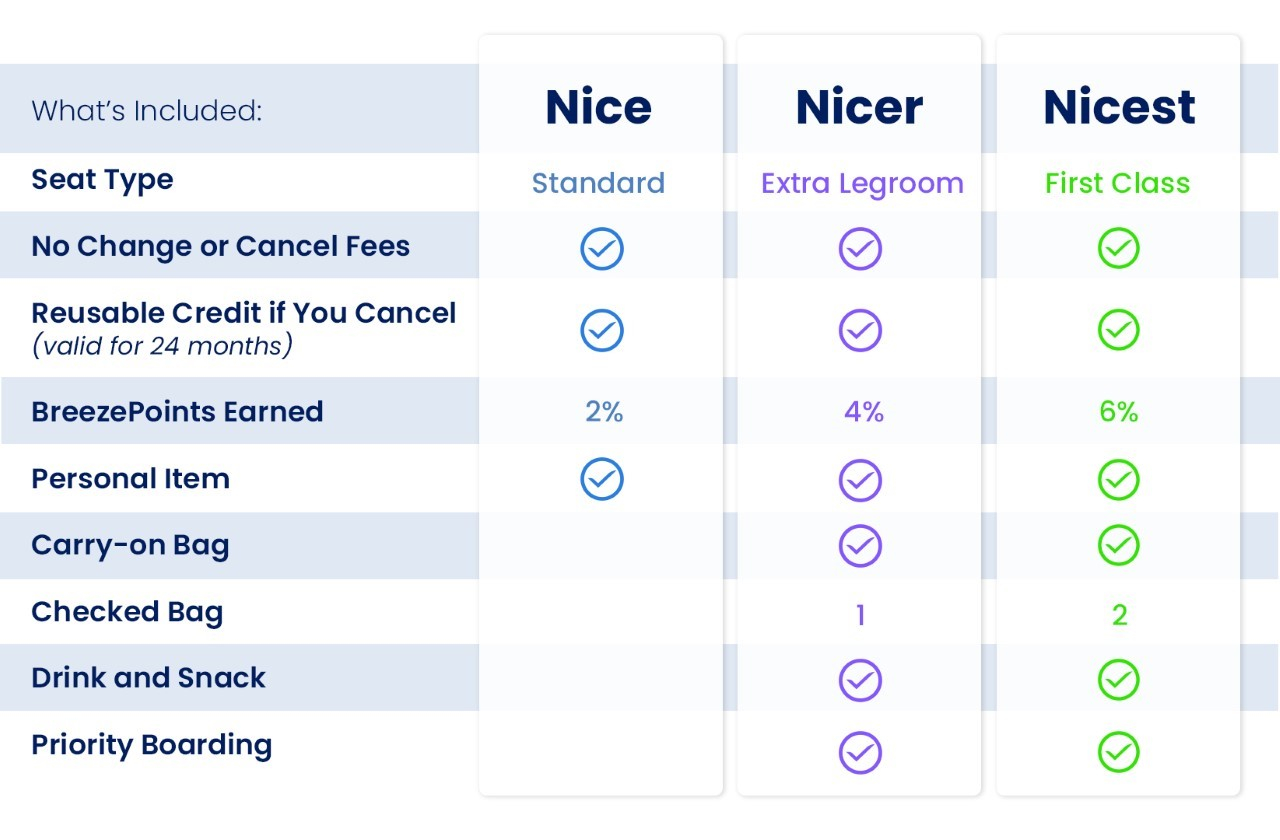This screenshot has height=840, width=1280.
Task: Select the Nice fare column header
Action: point(599,107)
